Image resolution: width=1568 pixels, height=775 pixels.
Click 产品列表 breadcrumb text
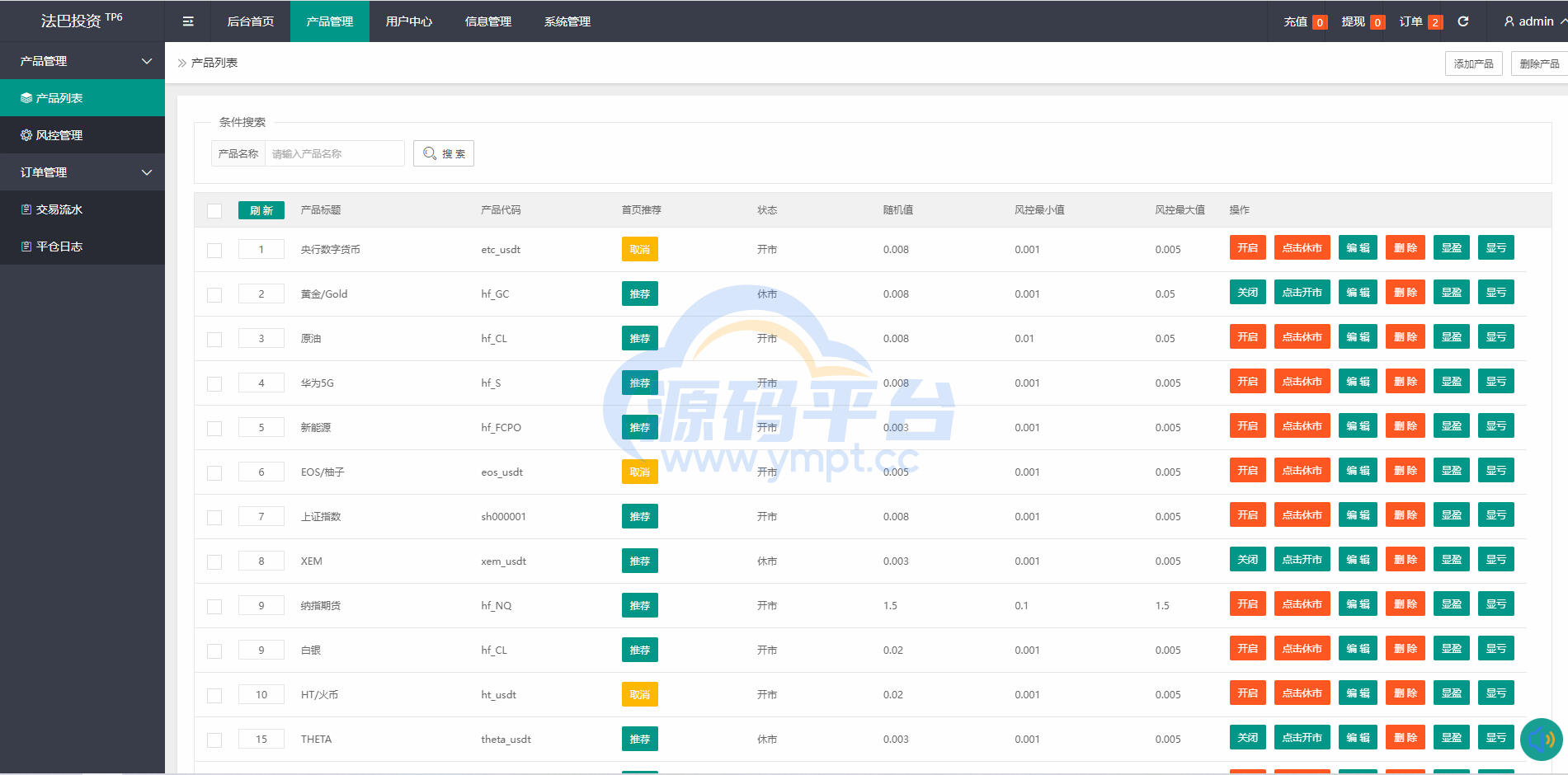[x=214, y=63]
